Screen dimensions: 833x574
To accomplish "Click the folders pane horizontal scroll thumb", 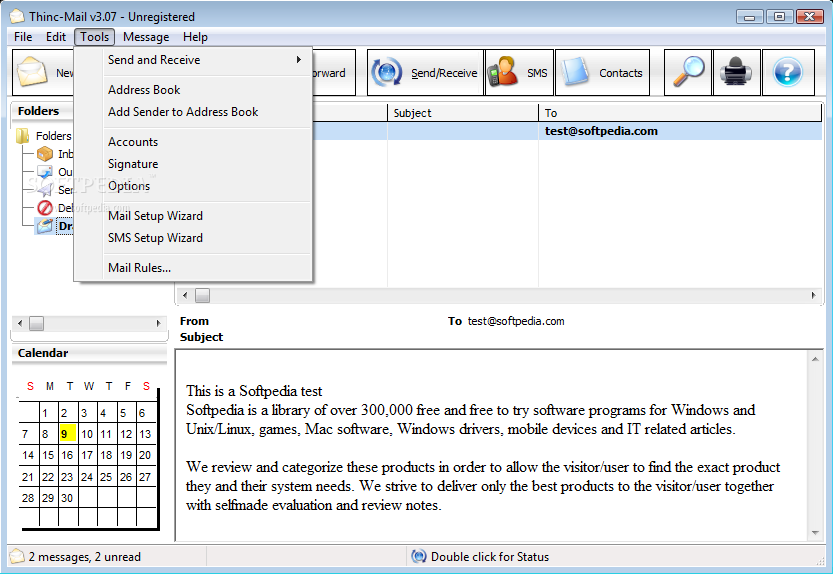I will point(36,323).
